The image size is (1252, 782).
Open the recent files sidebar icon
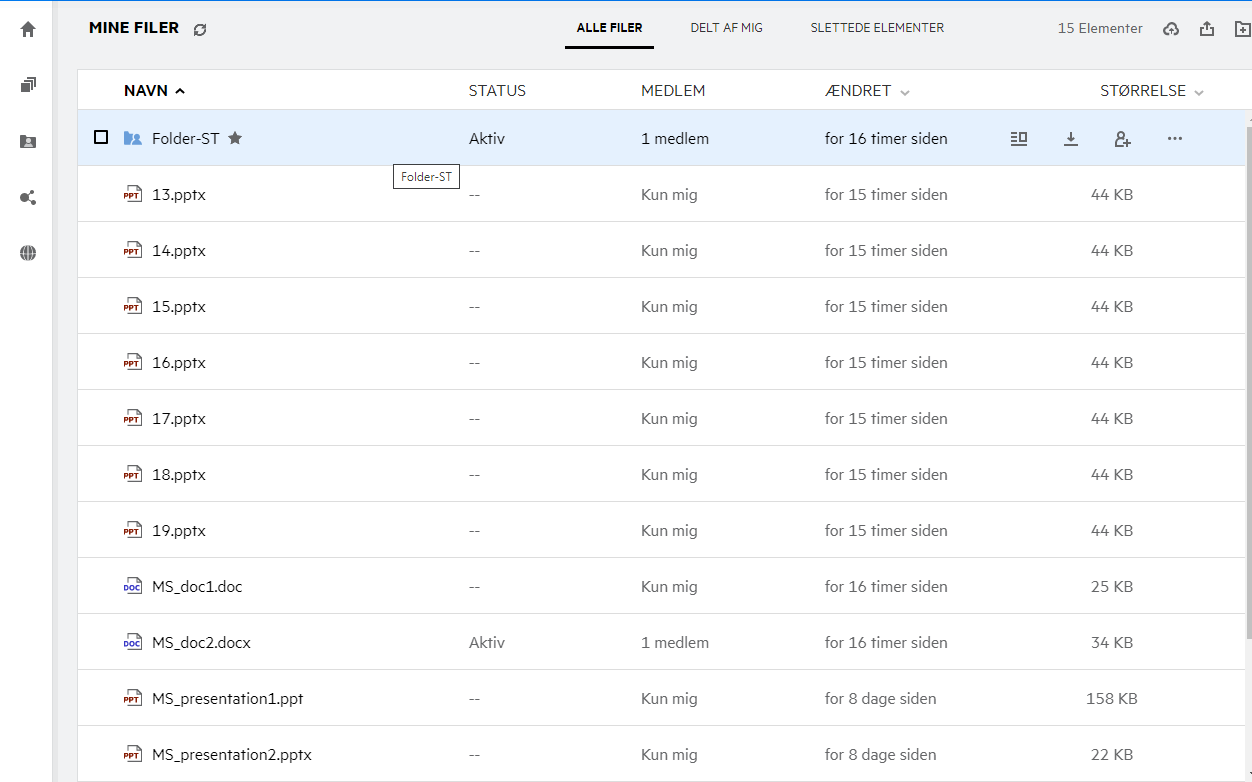coord(28,85)
